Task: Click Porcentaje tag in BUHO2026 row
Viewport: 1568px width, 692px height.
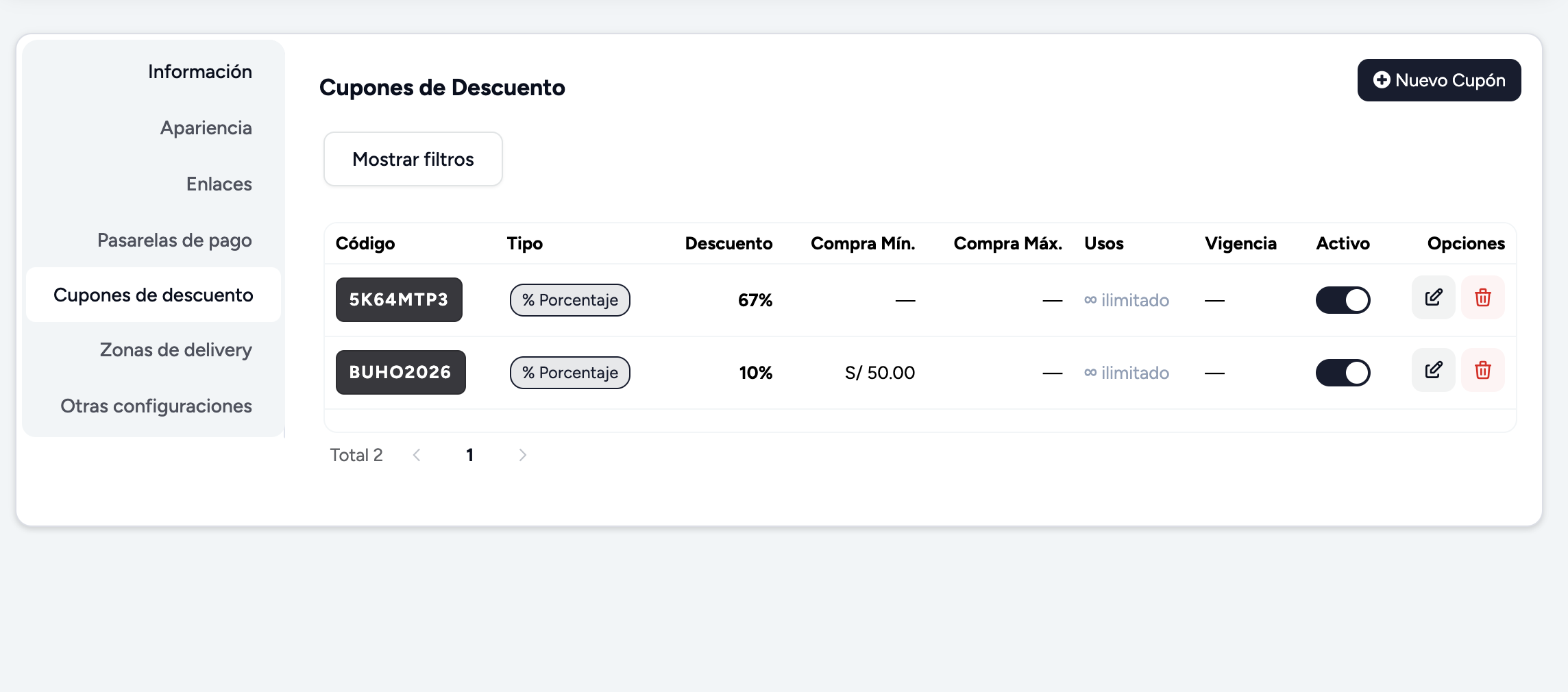Action: pos(570,373)
